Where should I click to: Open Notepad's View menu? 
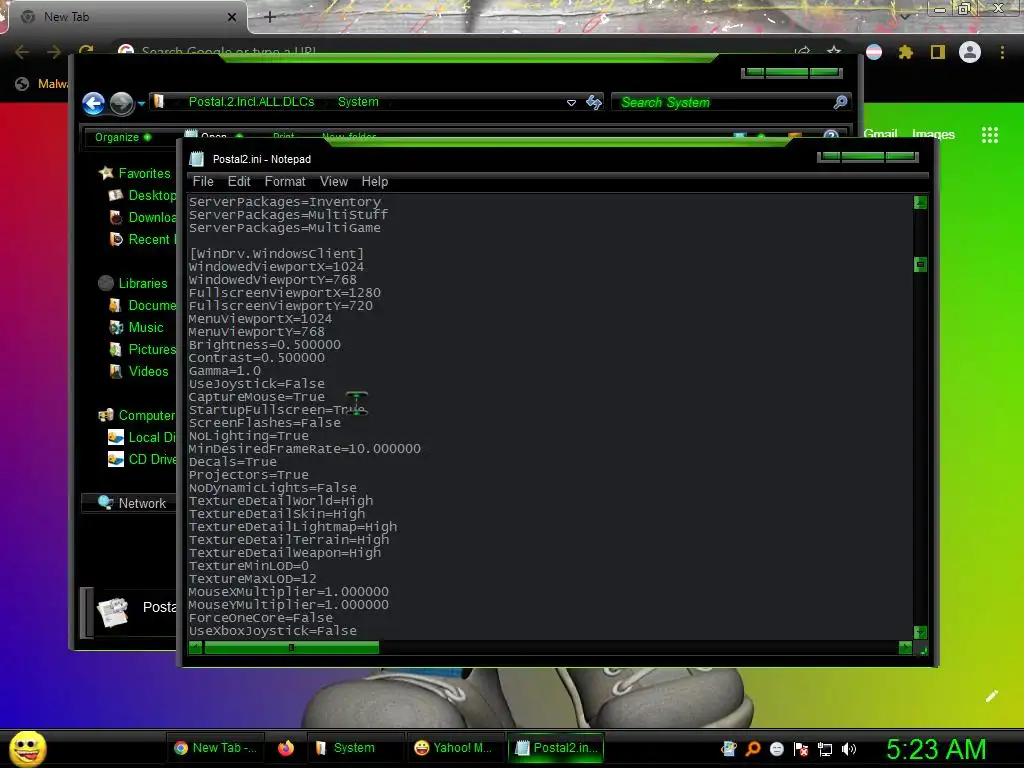(334, 182)
